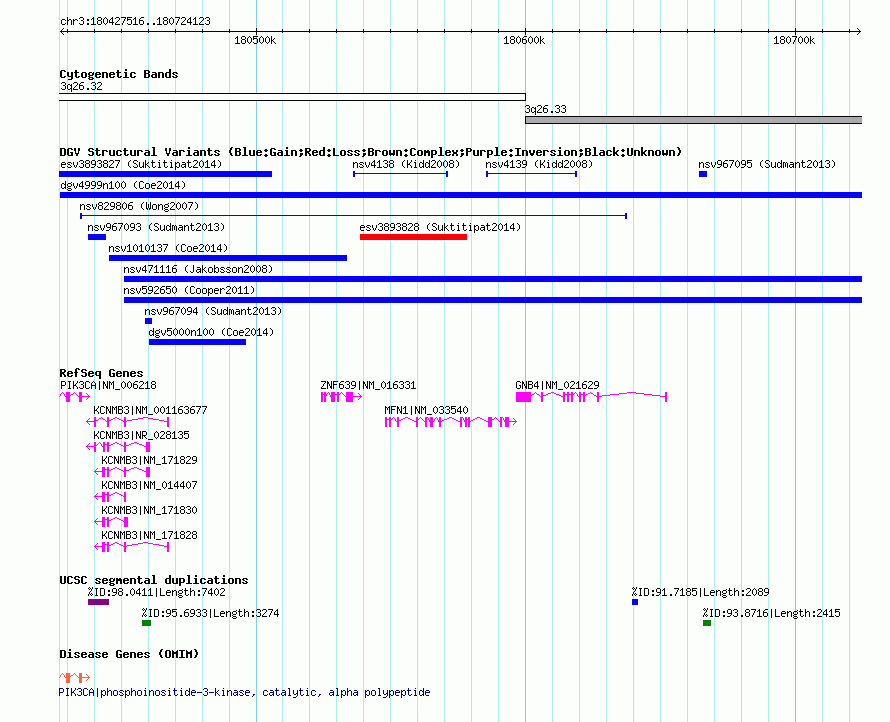Select the KCNMB3 NM_171829 transcript glyph

pyautogui.click(x=122, y=472)
